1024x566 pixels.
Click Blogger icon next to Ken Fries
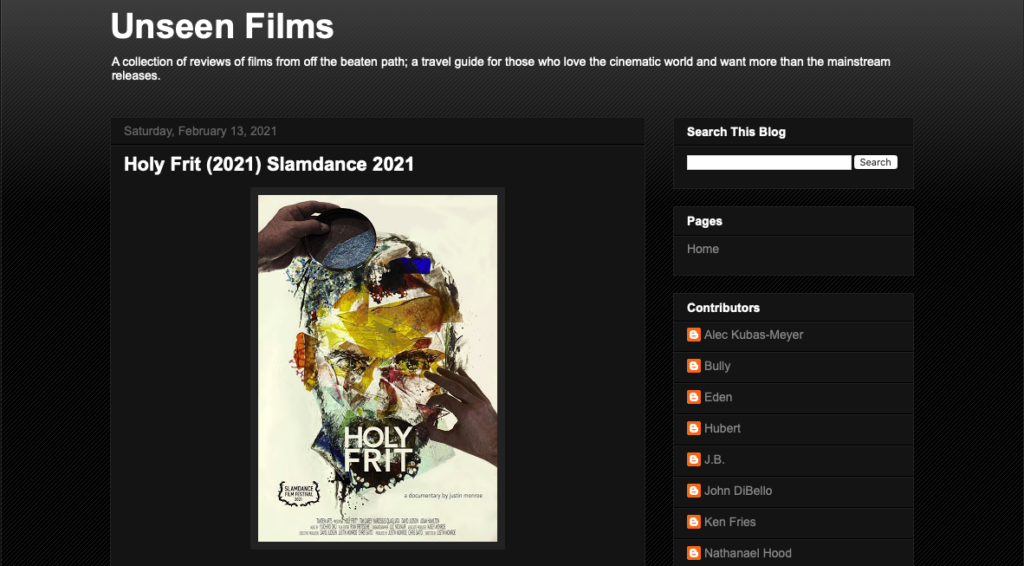[x=694, y=522]
